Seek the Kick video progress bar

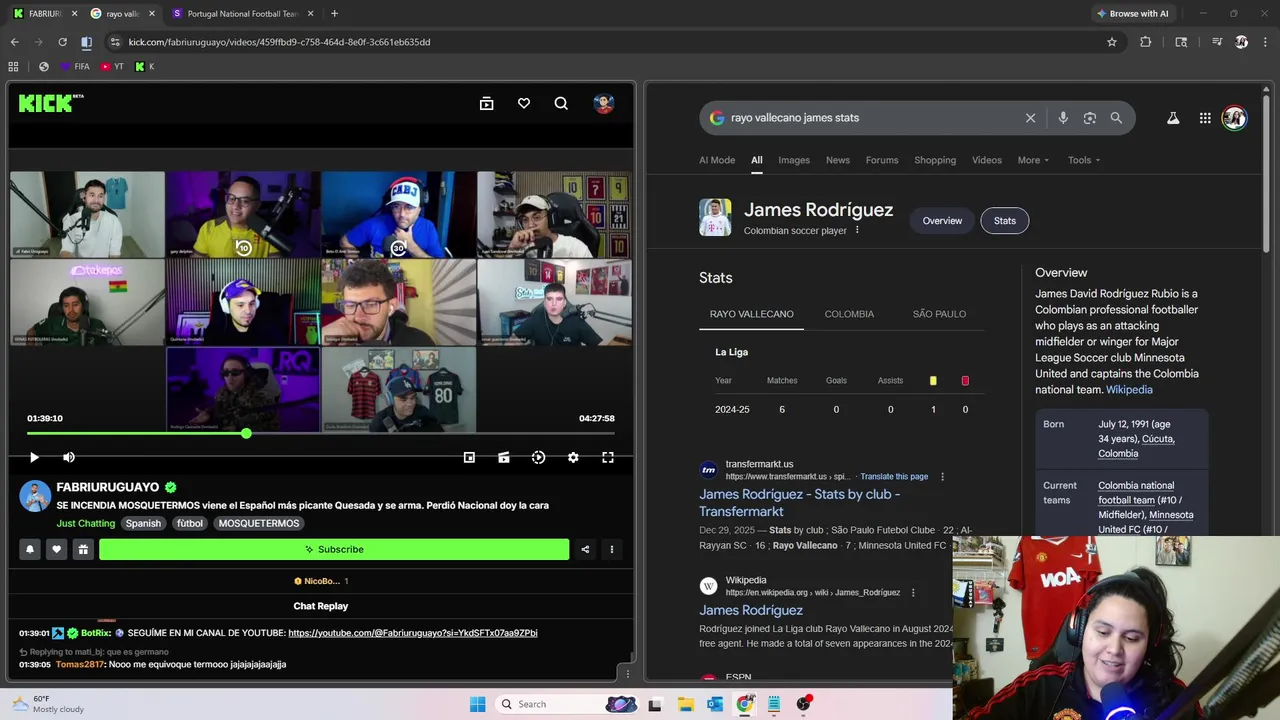(320, 434)
